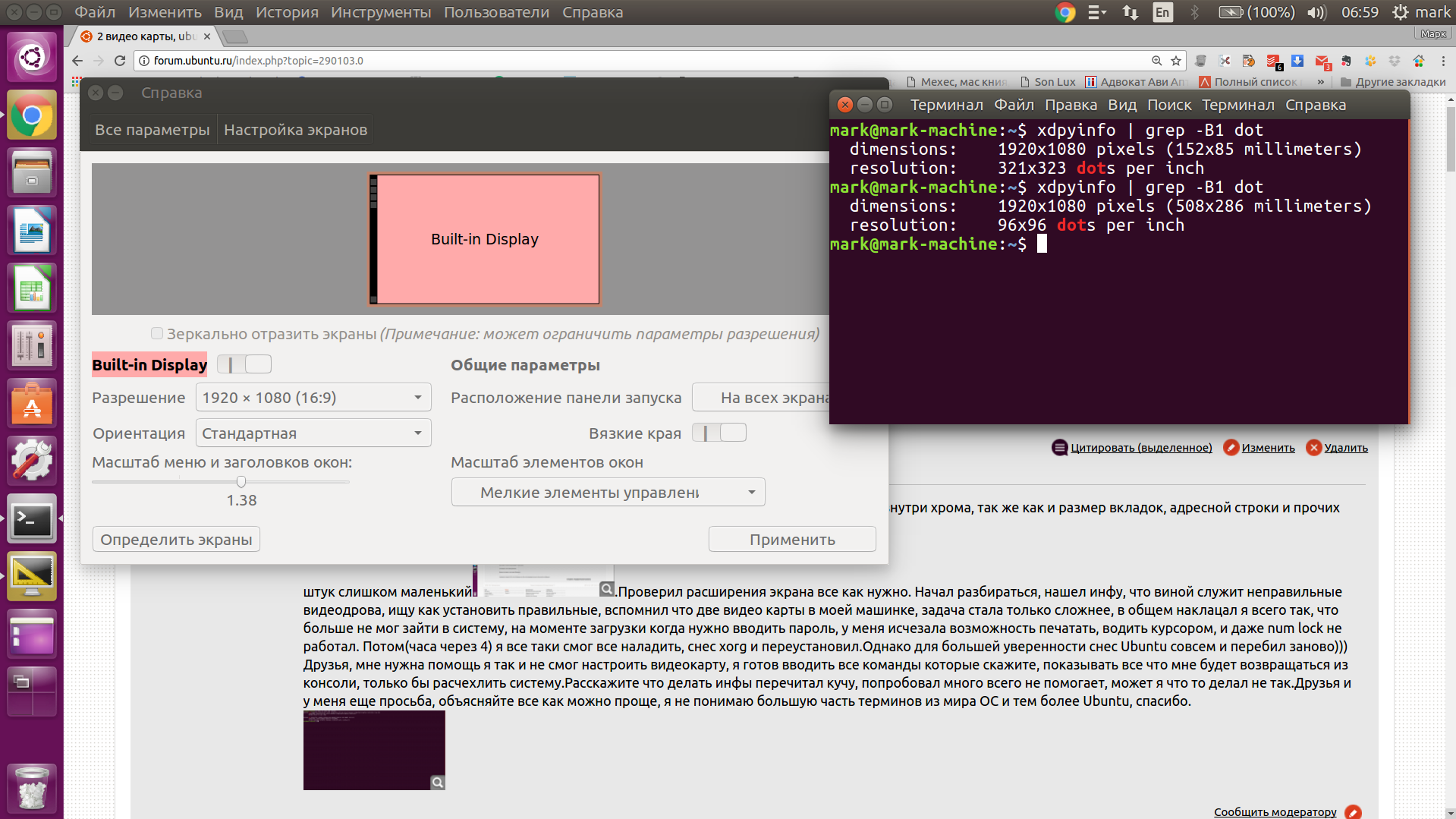Image resolution: width=1456 pixels, height=819 pixels.
Task: Go back in the Chrome browser
Action: click(x=77, y=61)
